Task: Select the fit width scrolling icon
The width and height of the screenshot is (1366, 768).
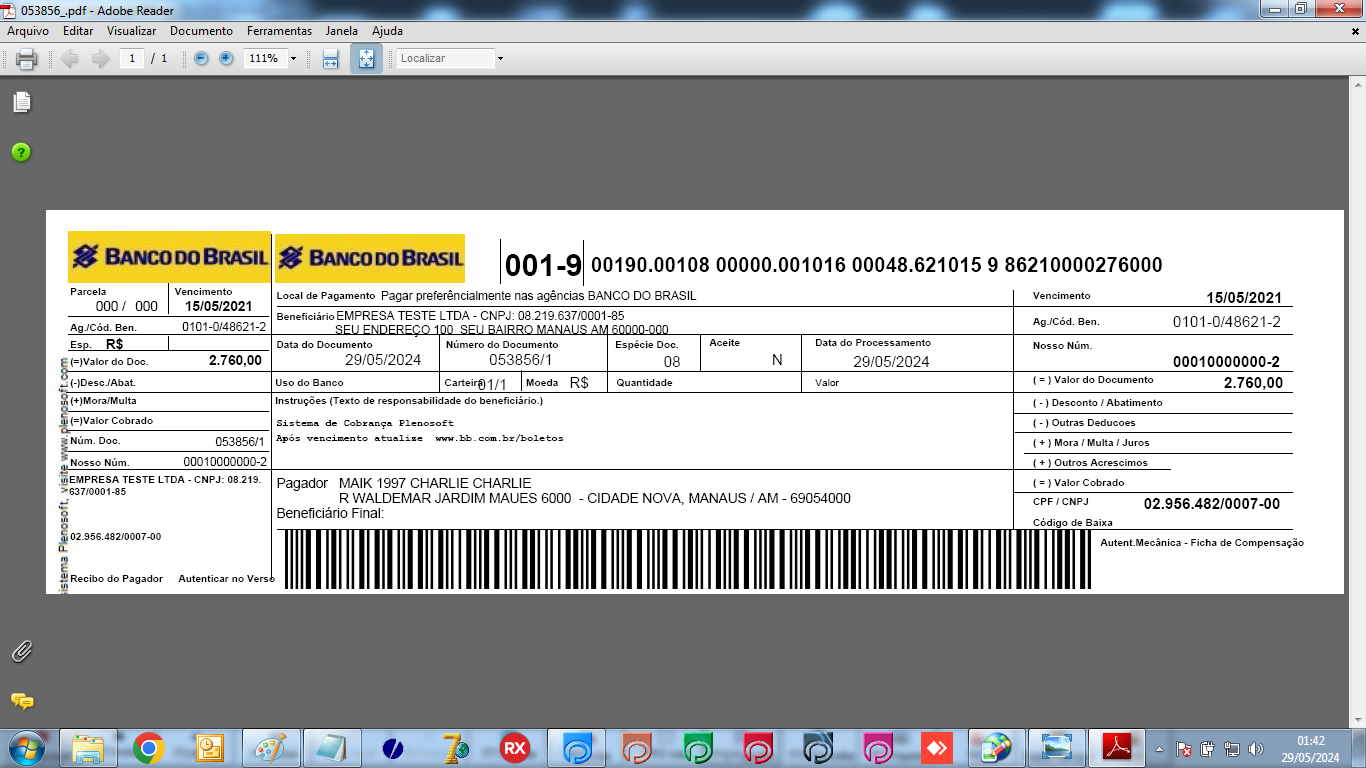Action: click(331, 59)
